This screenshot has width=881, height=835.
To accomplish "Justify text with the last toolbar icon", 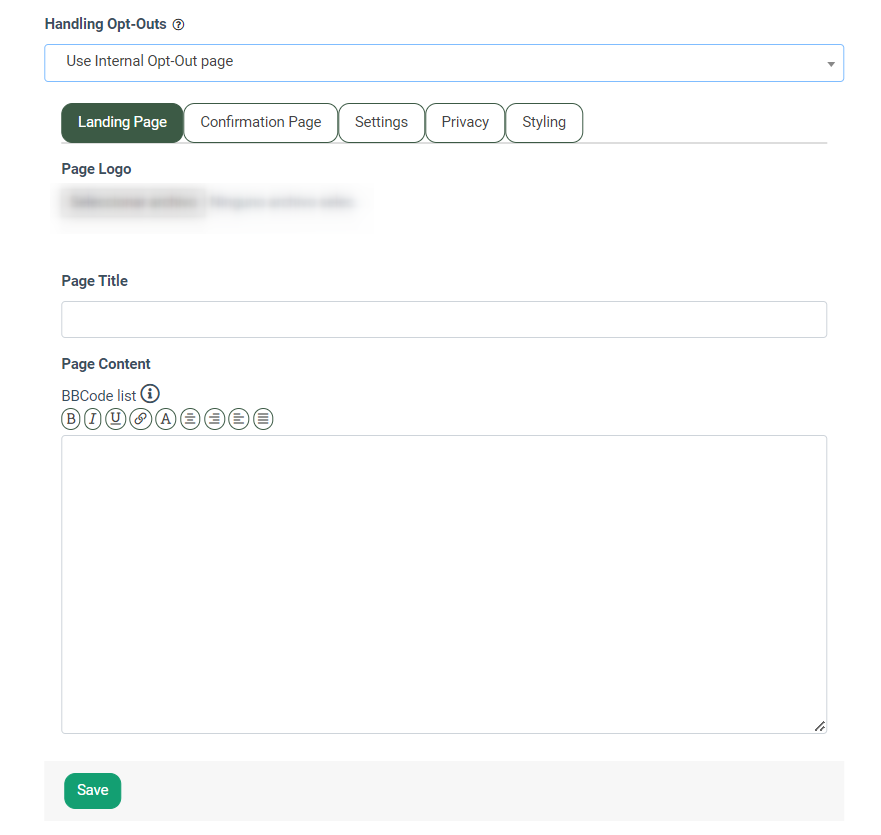I will [x=263, y=419].
